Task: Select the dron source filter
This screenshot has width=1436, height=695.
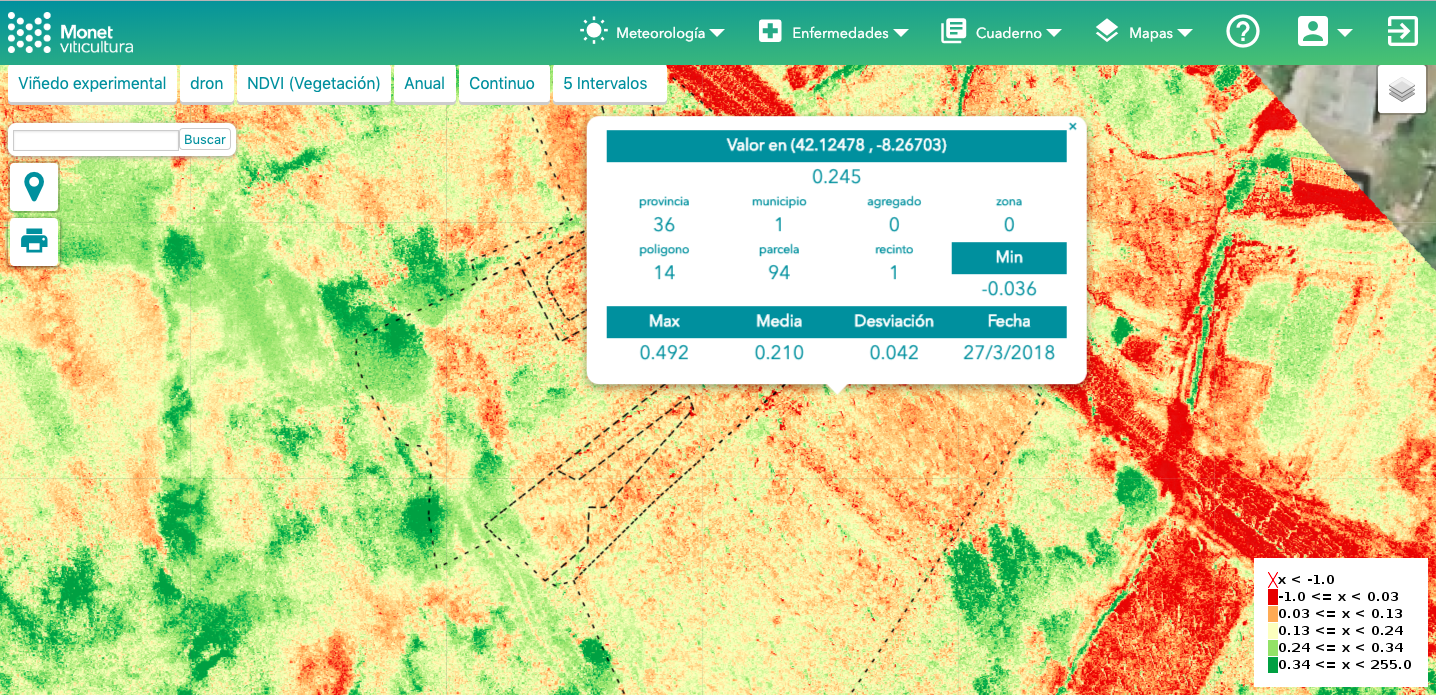Action: tap(207, 84)
